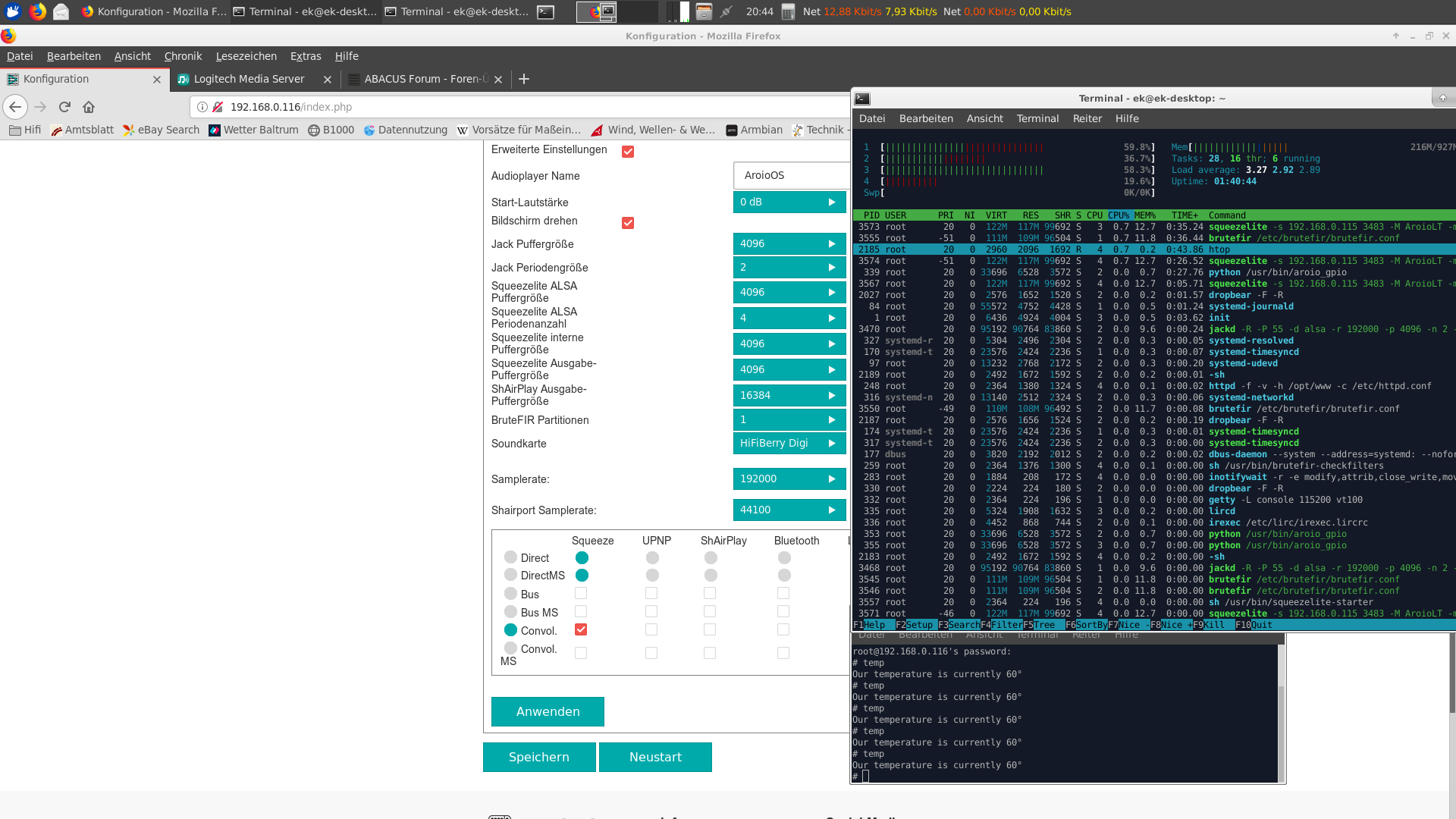Image resolution: width=1456 pixels, height=819 pixels.
Task: Click the Firefox address bar URL
Action: (291, 107)
